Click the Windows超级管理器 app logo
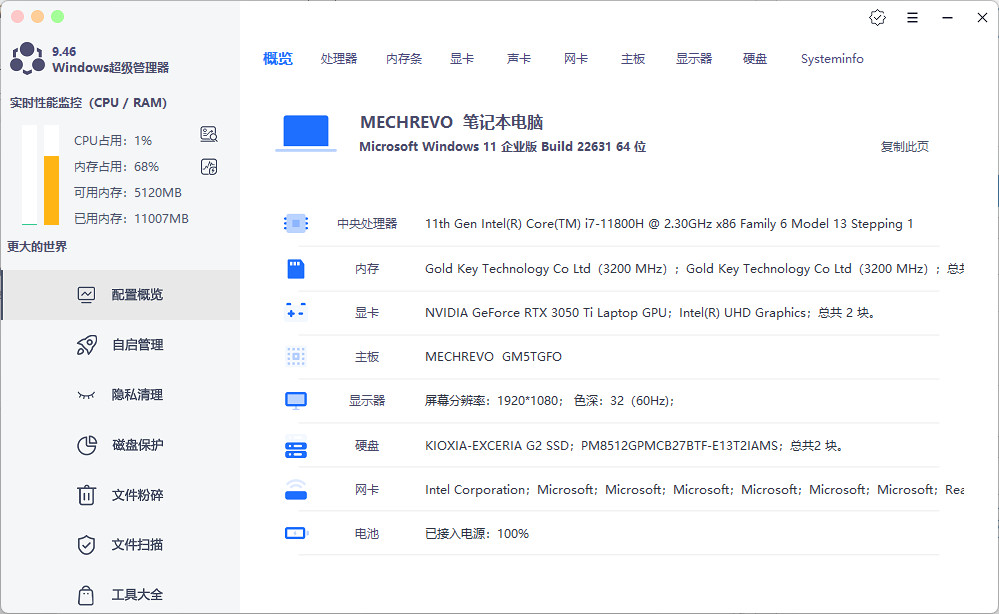The image size is (999, 614). click(x=27, y=59)
